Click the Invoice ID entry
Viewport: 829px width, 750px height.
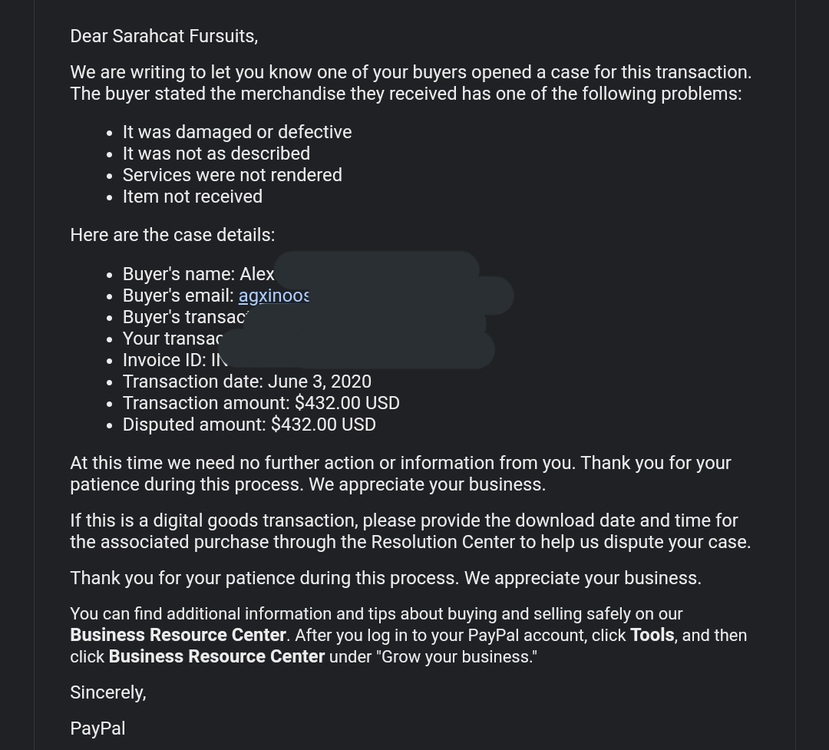coord(175,360)
